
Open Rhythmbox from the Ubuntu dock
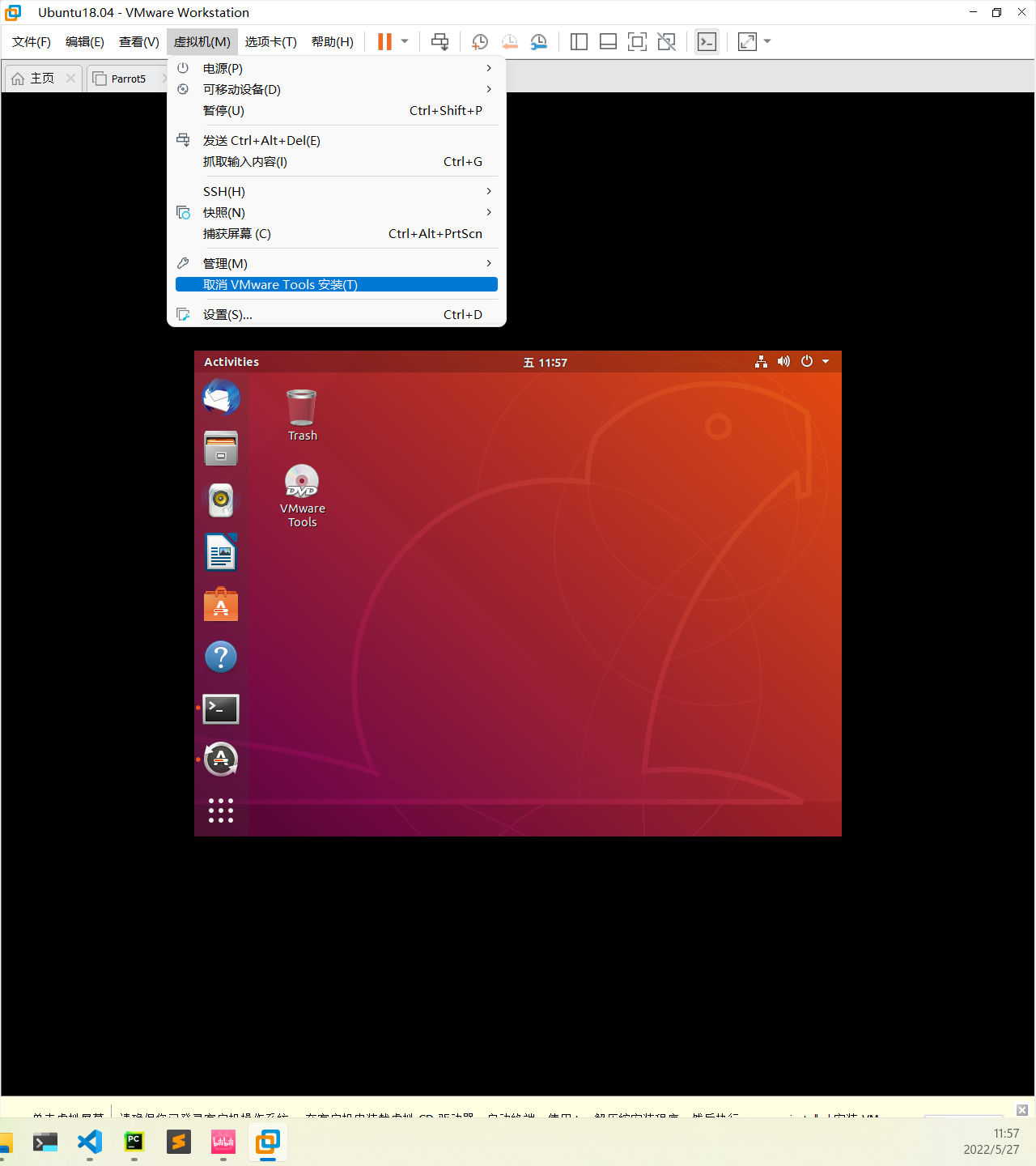tap(221, 500)
